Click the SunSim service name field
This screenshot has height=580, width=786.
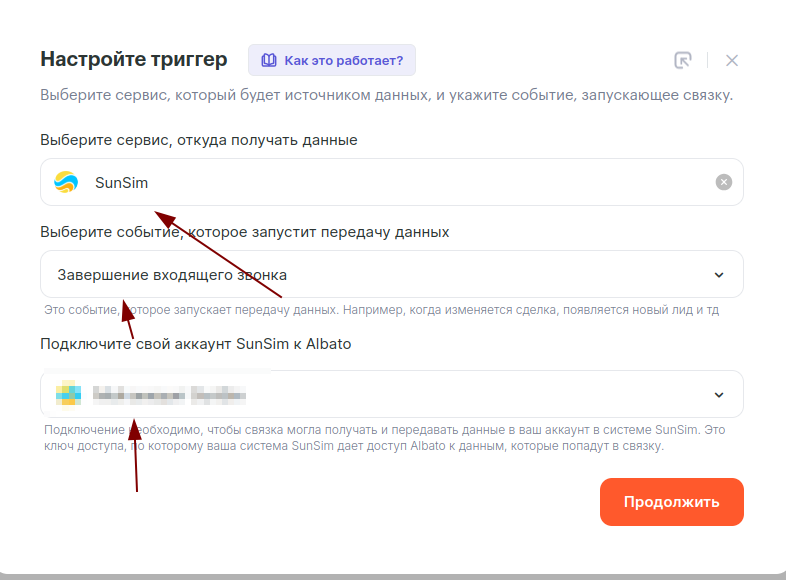(400, 182)
